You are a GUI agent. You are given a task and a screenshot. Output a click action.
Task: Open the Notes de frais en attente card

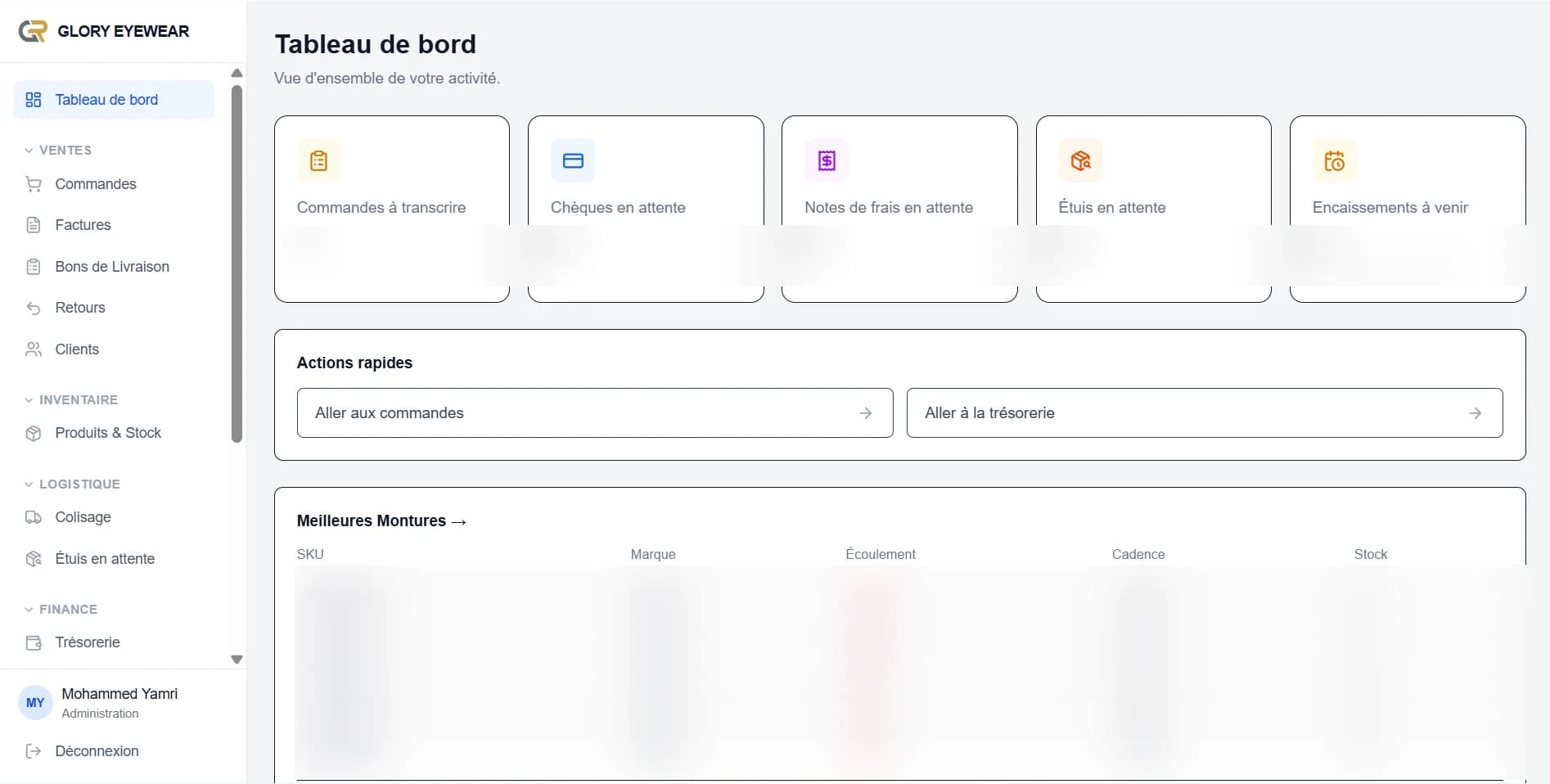click(899, 209)
